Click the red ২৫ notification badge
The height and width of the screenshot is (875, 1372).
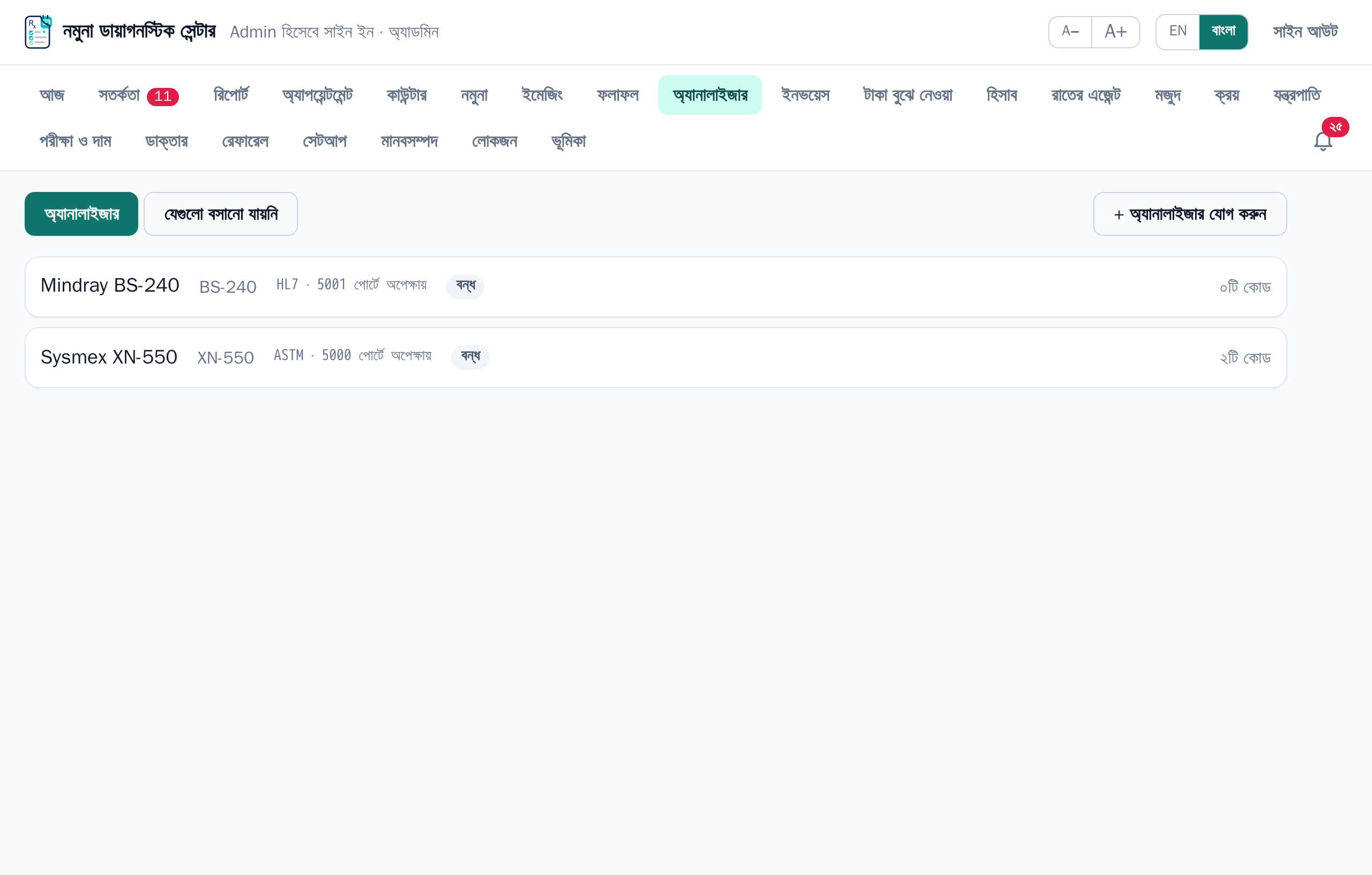[1335, 127]
